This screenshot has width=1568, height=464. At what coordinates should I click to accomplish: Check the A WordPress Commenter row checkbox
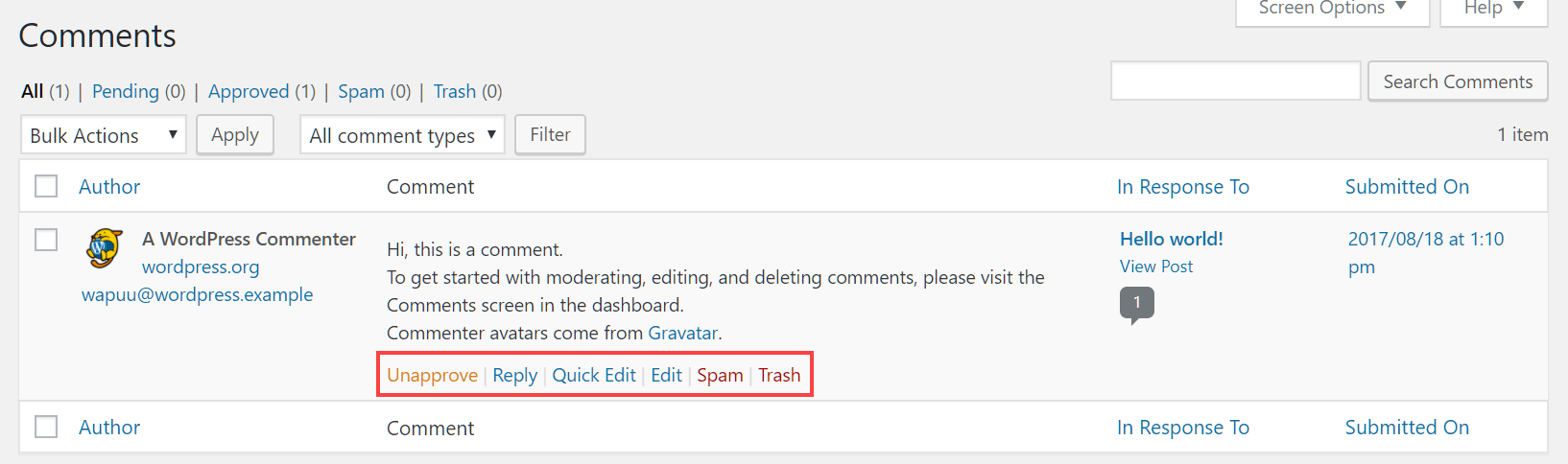[x=46, y=239]
